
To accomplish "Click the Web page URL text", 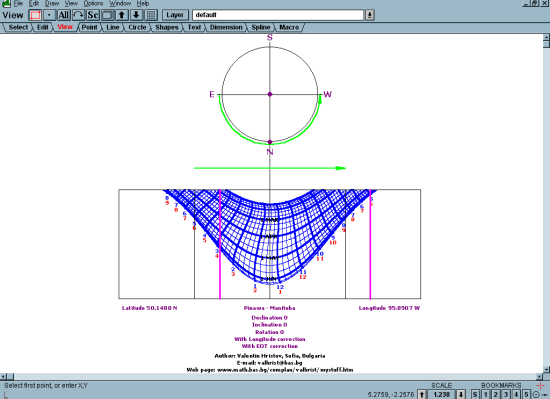I will coord(270,370).
